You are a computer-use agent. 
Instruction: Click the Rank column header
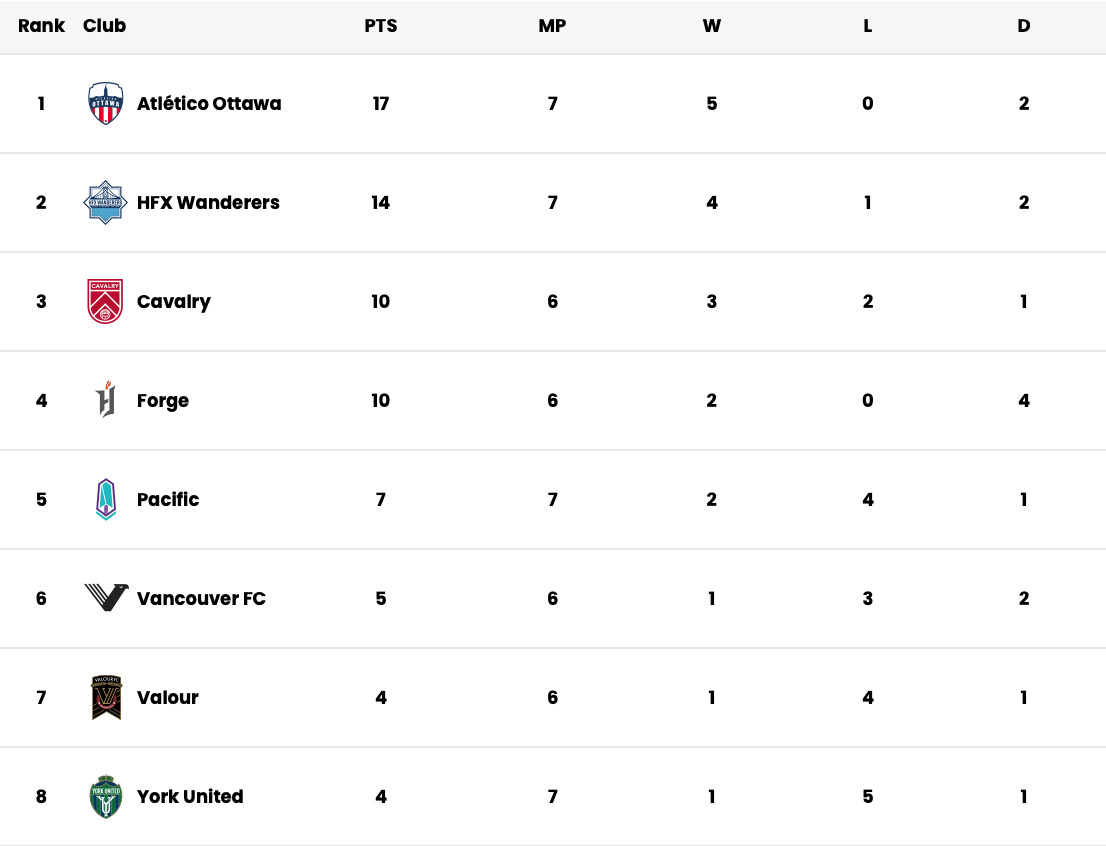point(41,26)
